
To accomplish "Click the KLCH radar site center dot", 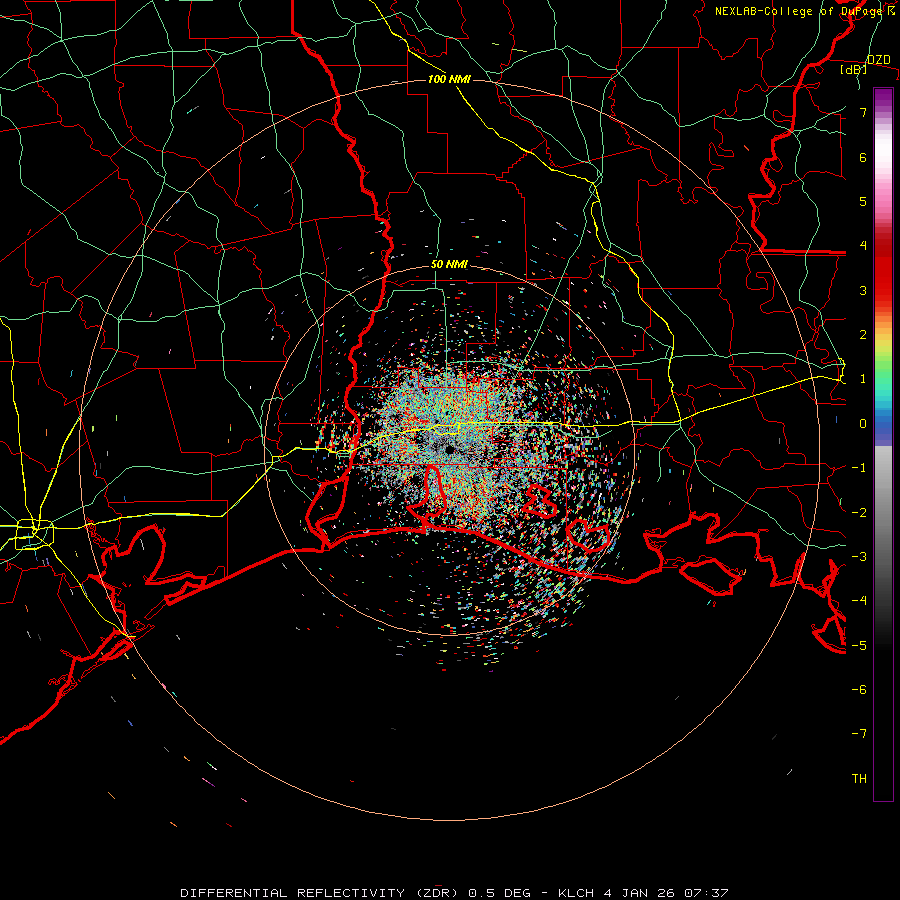I will point(450,449).
